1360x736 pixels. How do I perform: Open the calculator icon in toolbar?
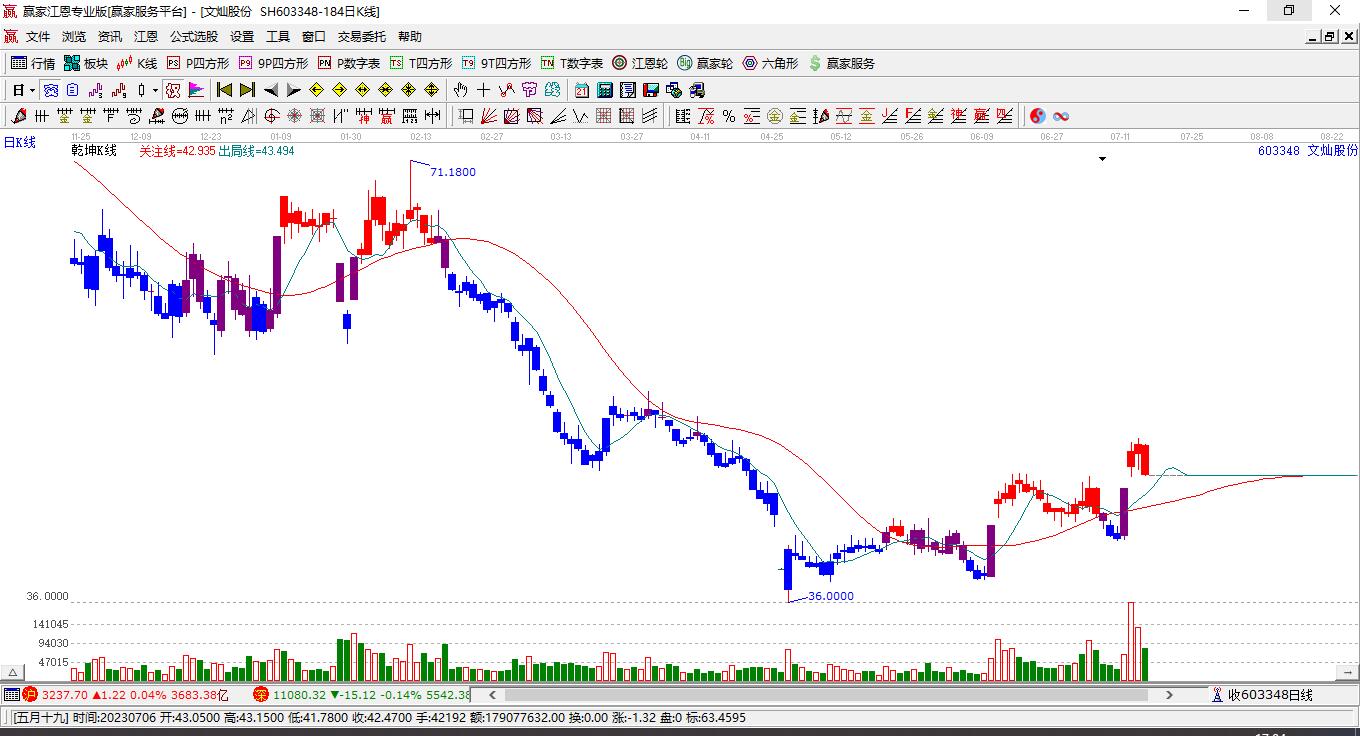coord(604,90)
